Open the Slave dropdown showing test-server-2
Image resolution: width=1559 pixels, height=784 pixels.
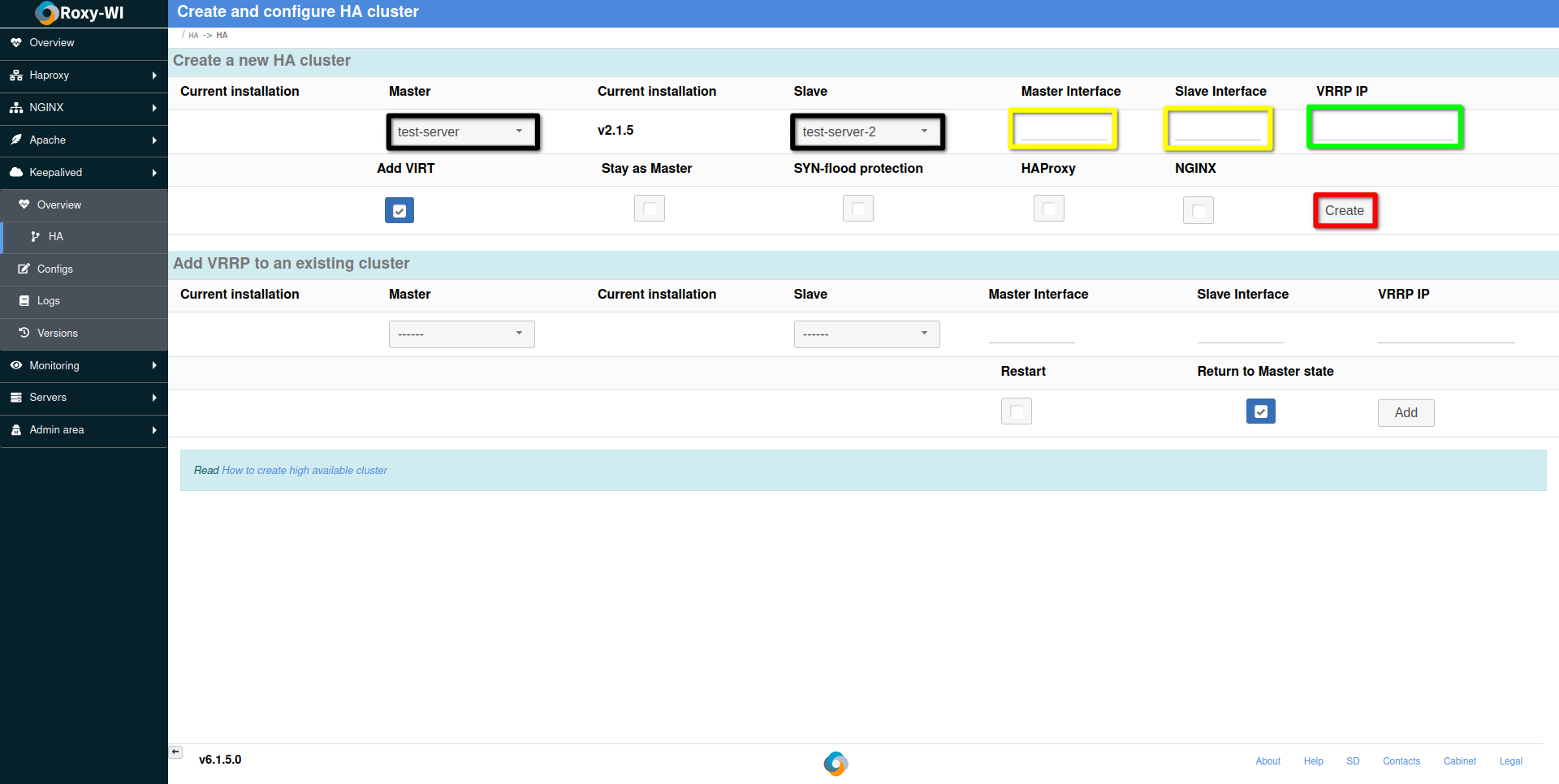[866, 131]
